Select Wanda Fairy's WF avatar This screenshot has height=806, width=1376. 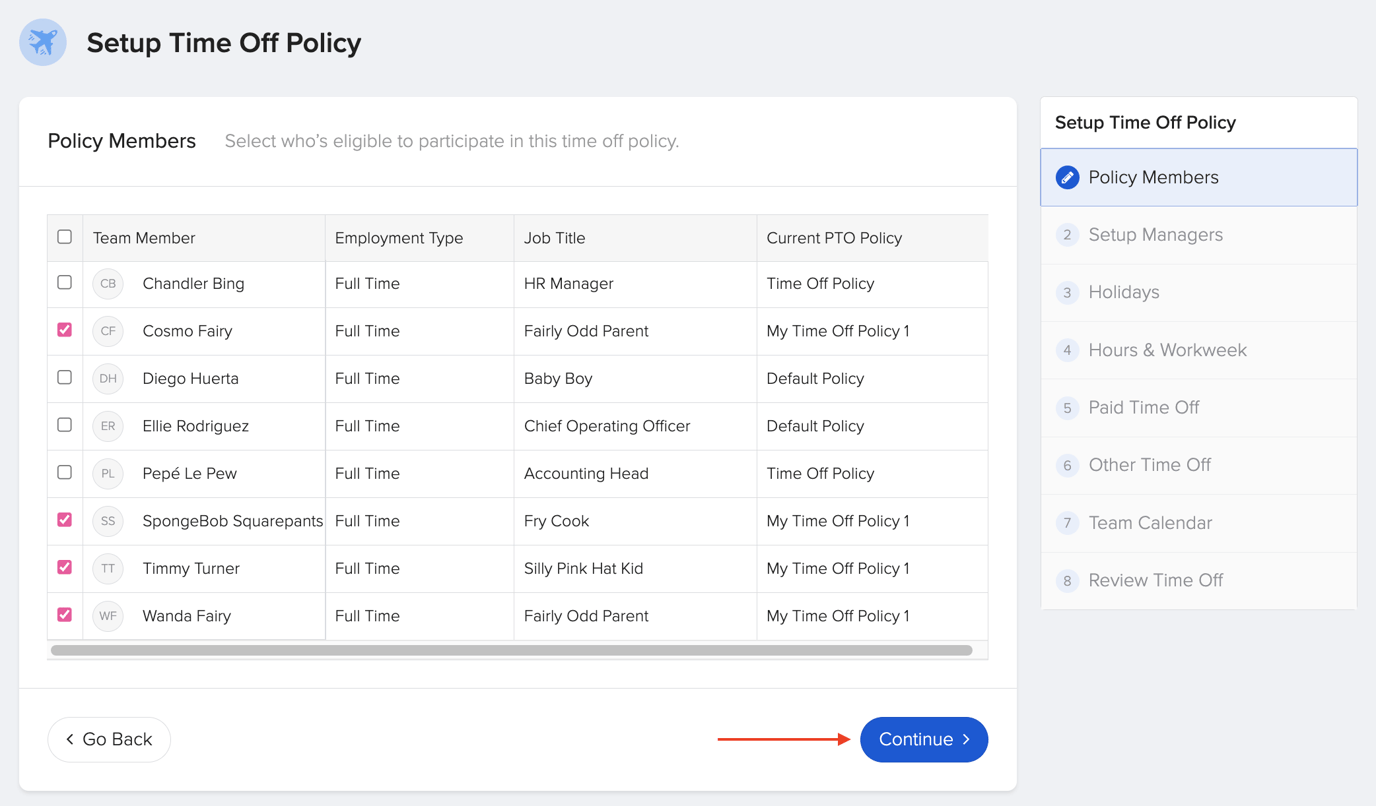(107, 616)
